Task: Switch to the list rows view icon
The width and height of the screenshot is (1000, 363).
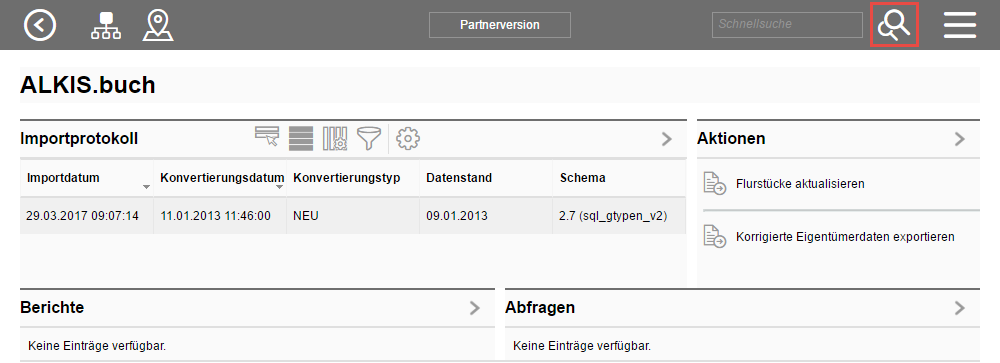Action: [x=301, y=138]
